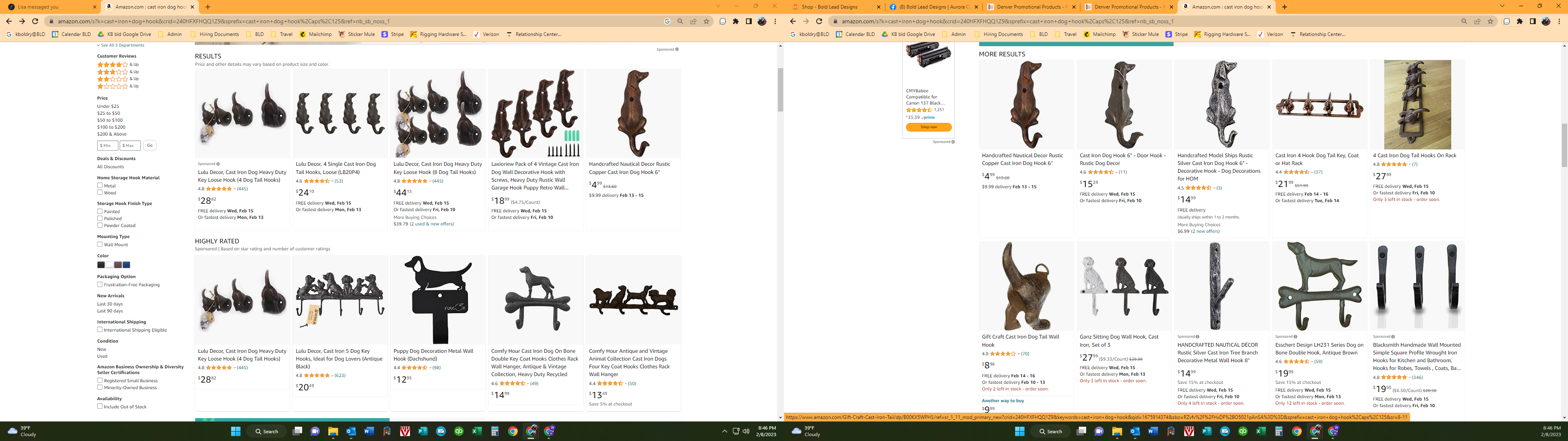Expand See All 5 Departments
The height and width of the screenshot is (441, 1568).
click(x=122, y=45)
